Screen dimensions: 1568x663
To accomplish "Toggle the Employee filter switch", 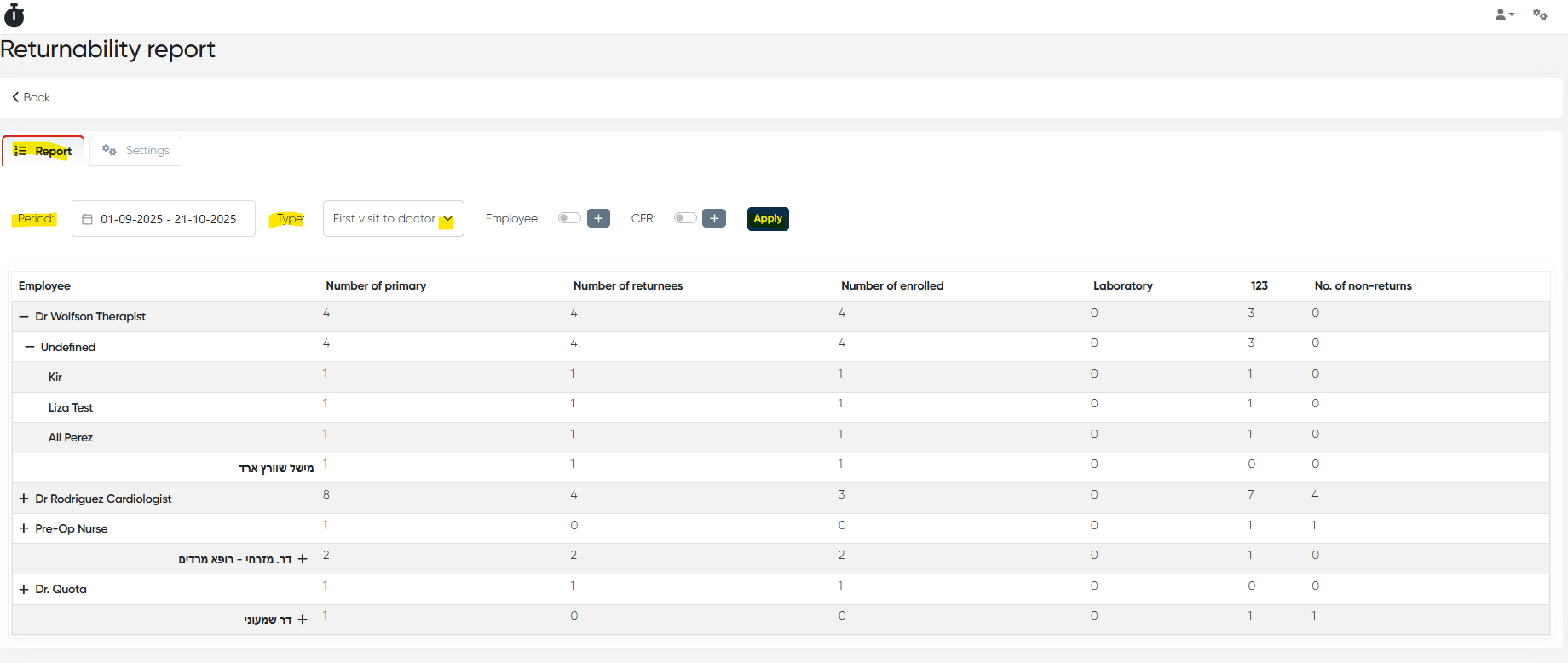I will point(568,218).
